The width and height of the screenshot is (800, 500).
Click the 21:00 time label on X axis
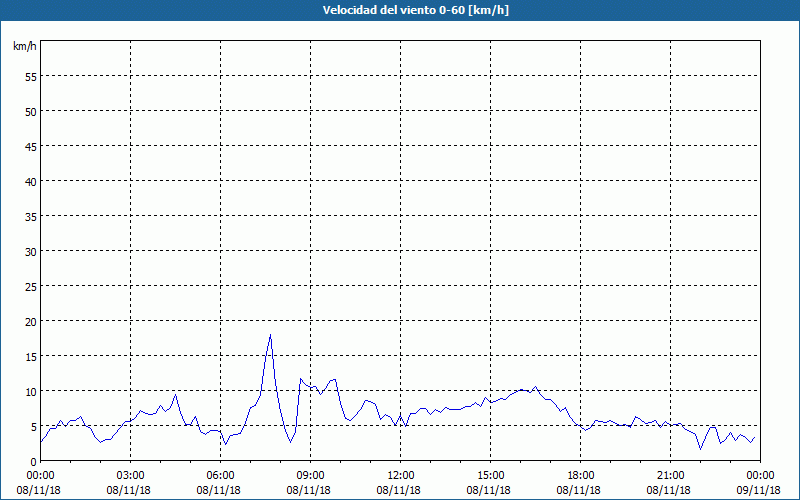tap(670, 476)
